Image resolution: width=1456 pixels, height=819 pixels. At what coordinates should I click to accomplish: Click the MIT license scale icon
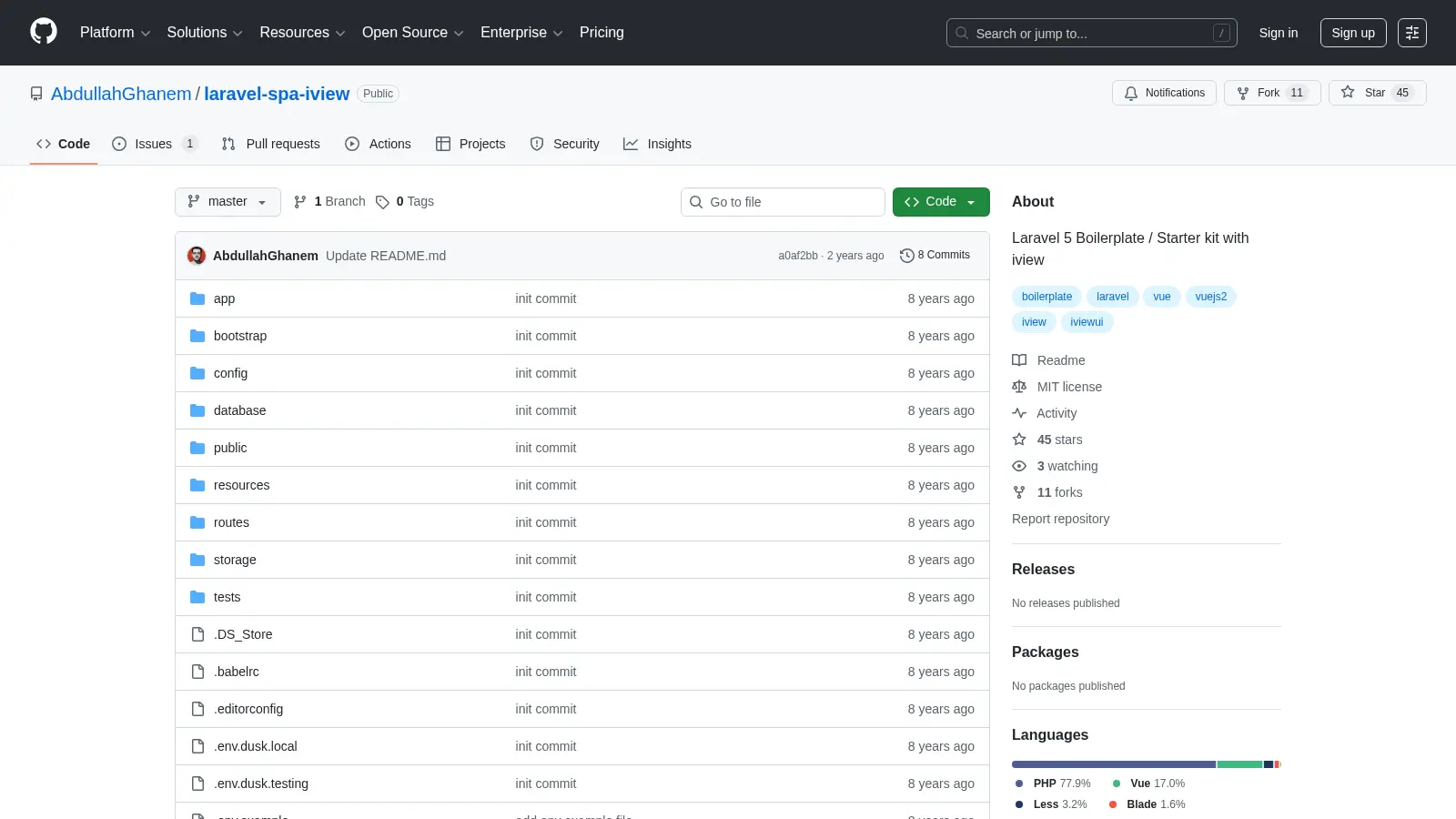click(x=1019, y=387)
